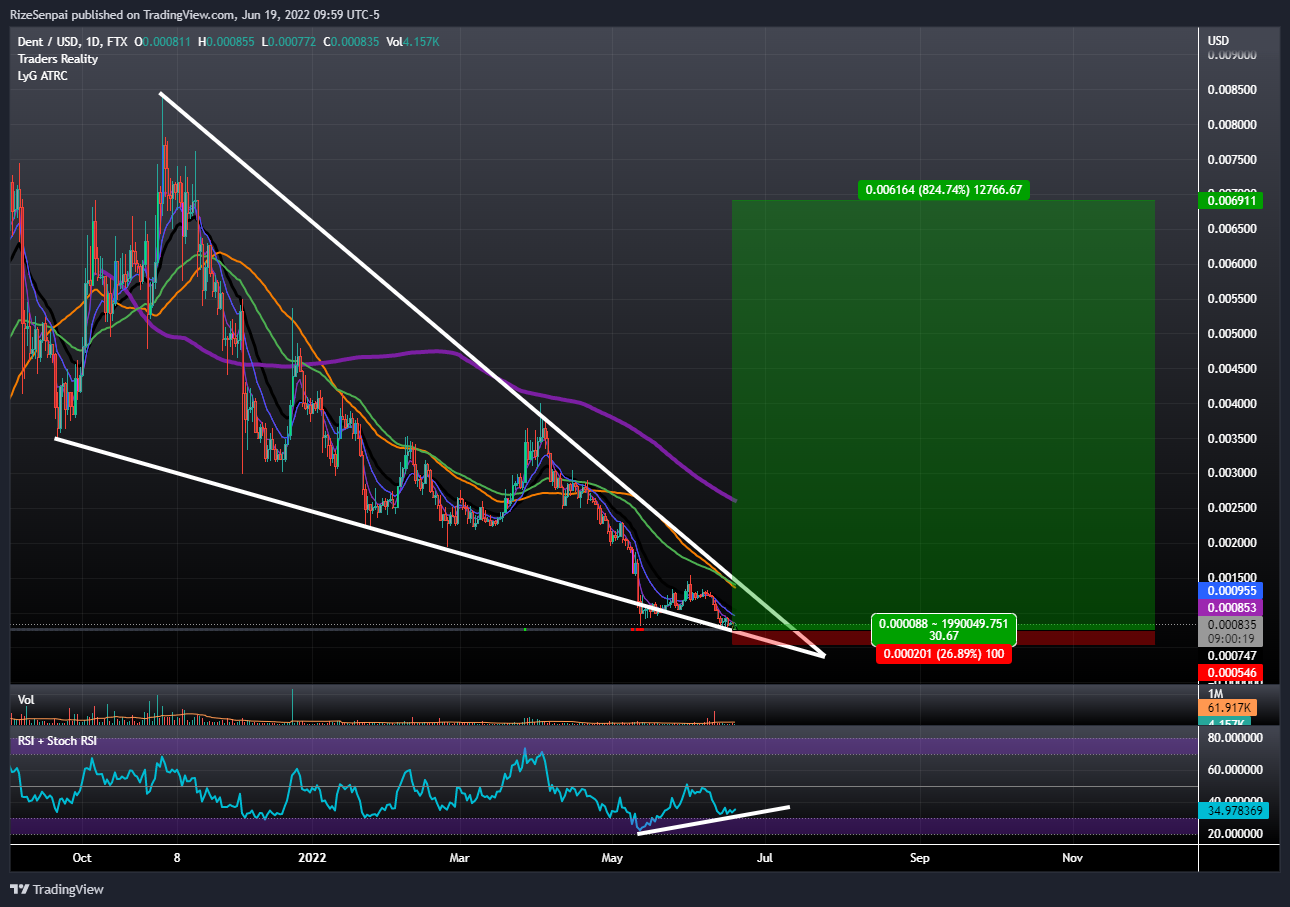Click the Mar label on time axis
This screenshot has height=907, width=1290.
point(459,858)
